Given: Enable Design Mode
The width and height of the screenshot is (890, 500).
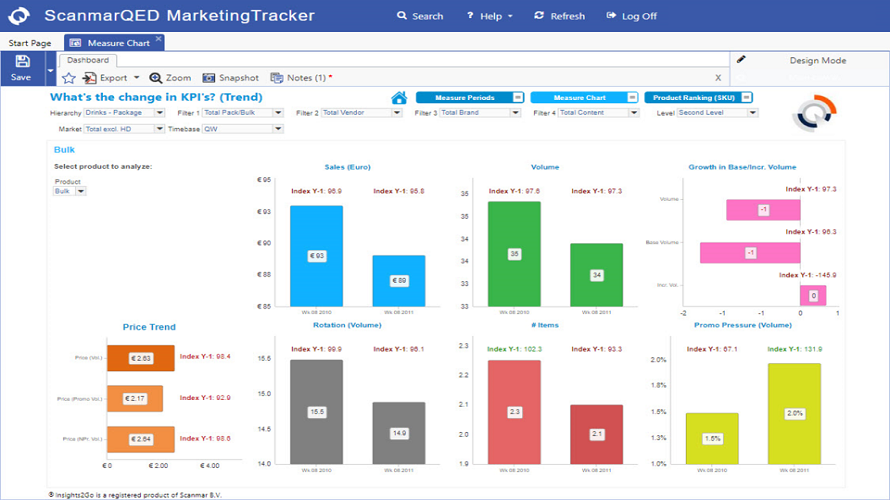Looking at the screenshot, I should click(x=817, y=60).
